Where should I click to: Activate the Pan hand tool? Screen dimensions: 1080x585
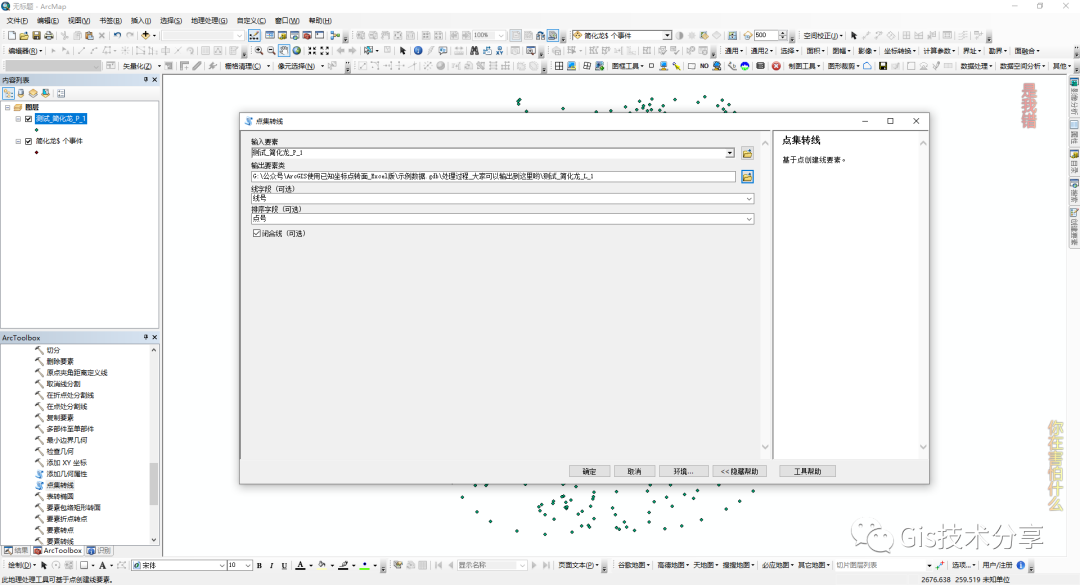[284, 50]
